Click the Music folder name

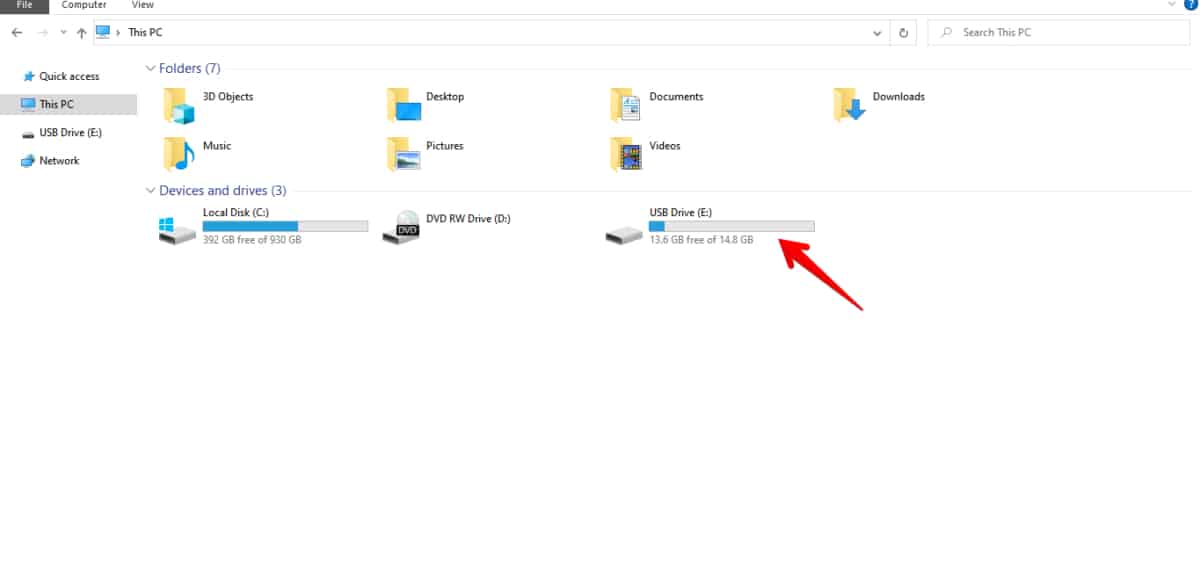coord(217,146)
